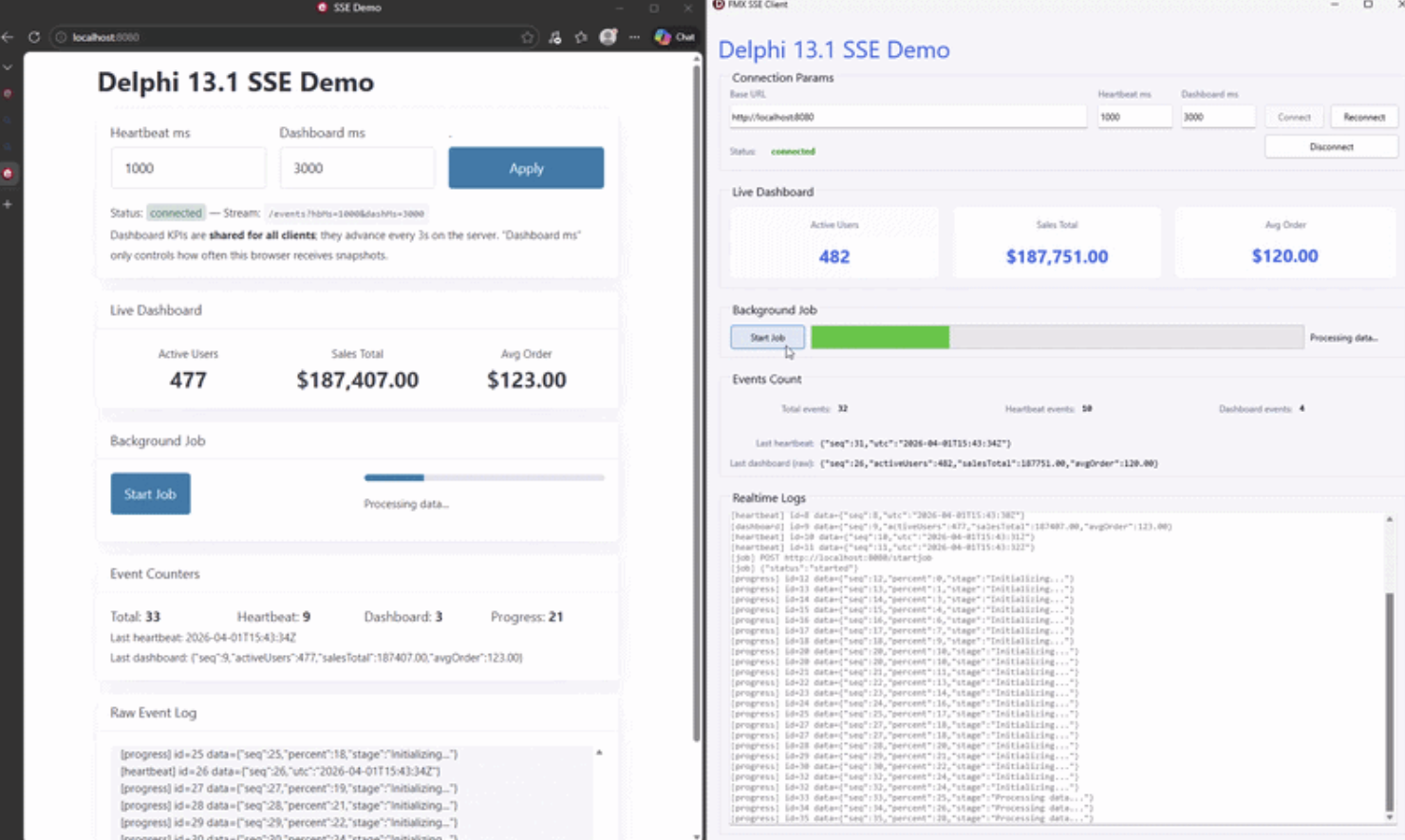Open browser settings and more menu
The image size is (1405, 840).
click(634, 37)
